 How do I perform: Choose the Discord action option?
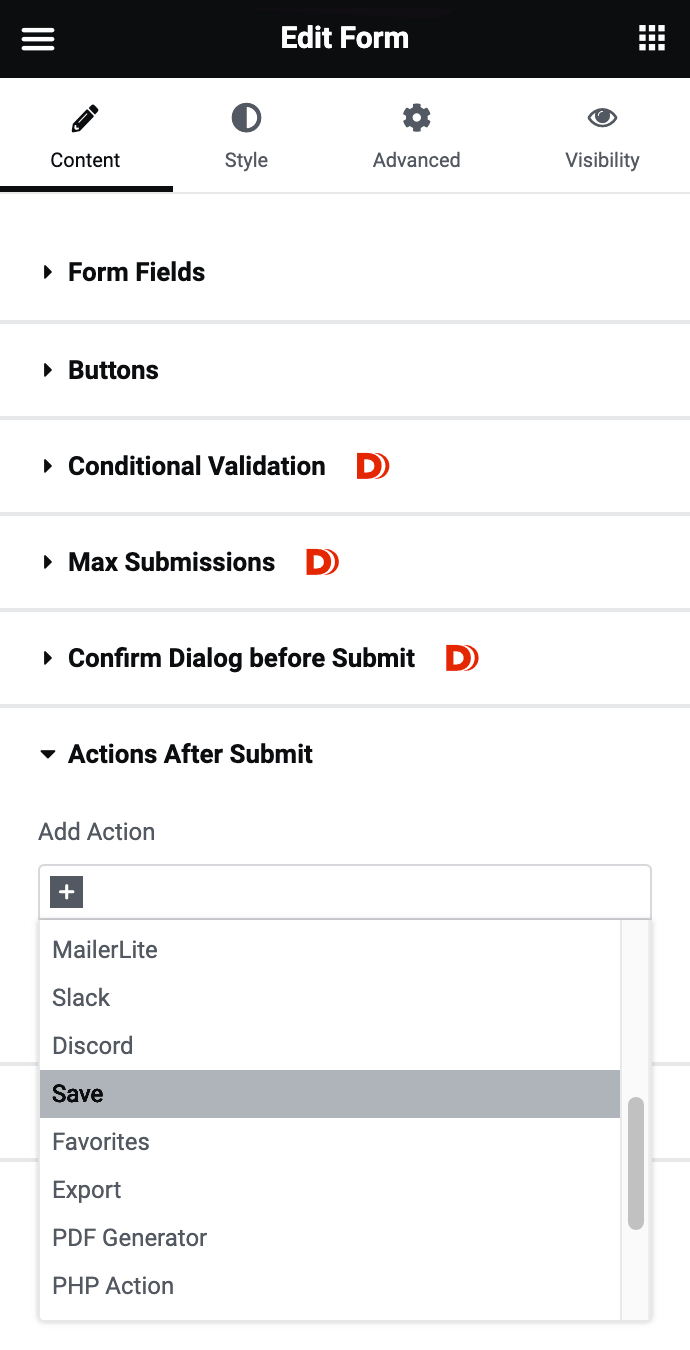point(93,1046)
